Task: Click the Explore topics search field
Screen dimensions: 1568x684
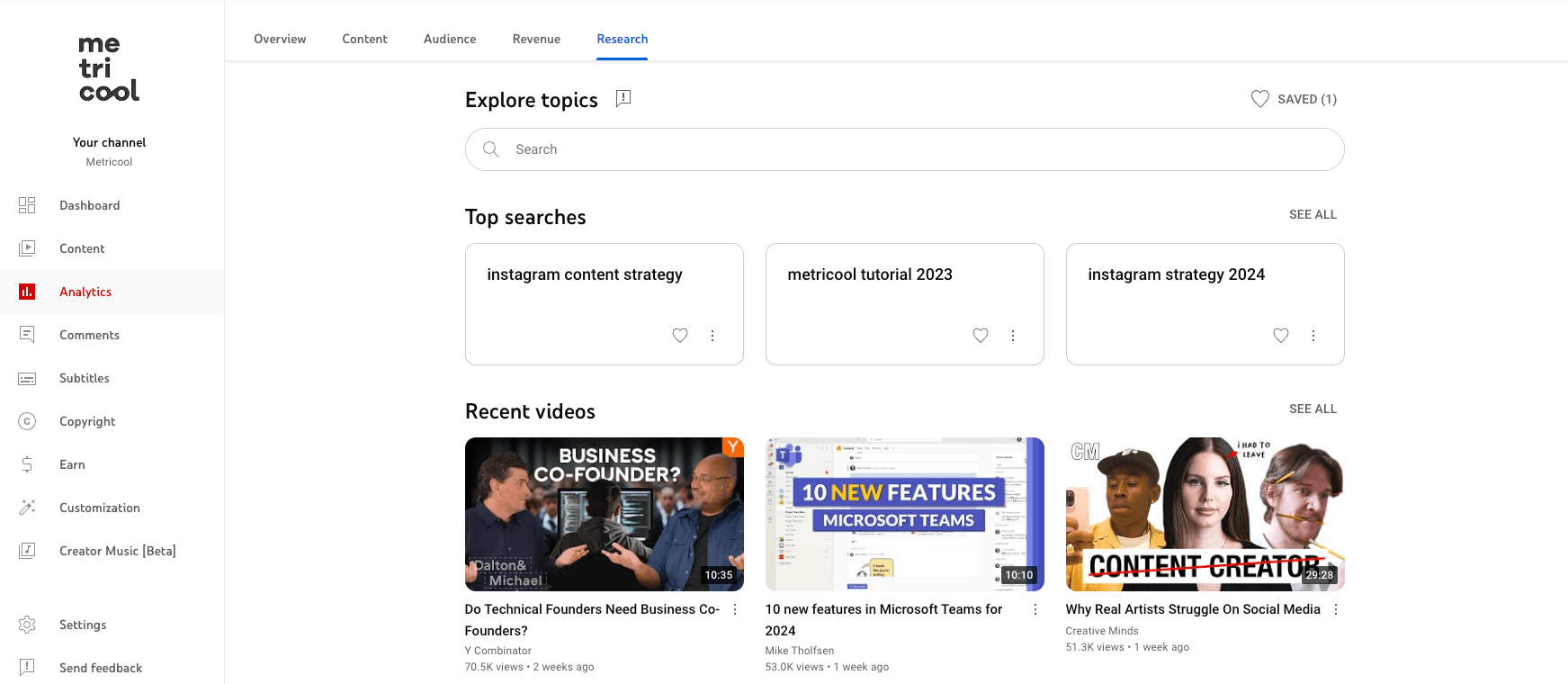Action: coord(904,149)
